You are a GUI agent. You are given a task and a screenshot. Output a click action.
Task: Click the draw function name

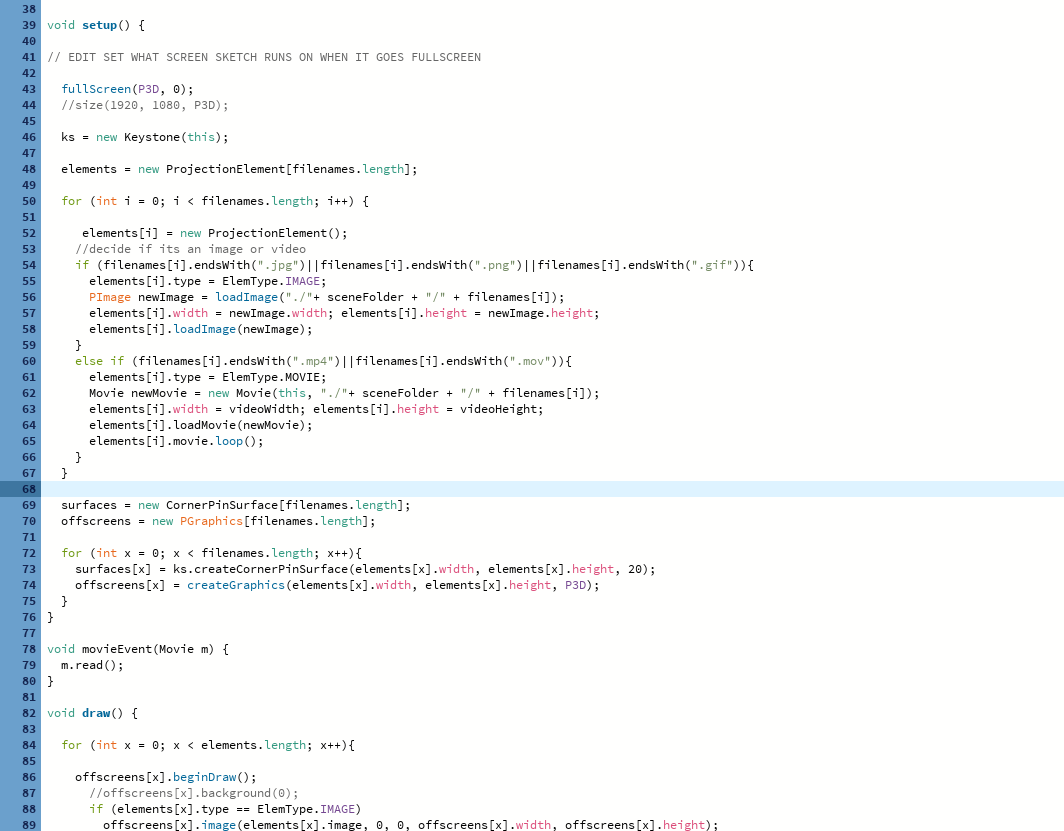[96, 713]
